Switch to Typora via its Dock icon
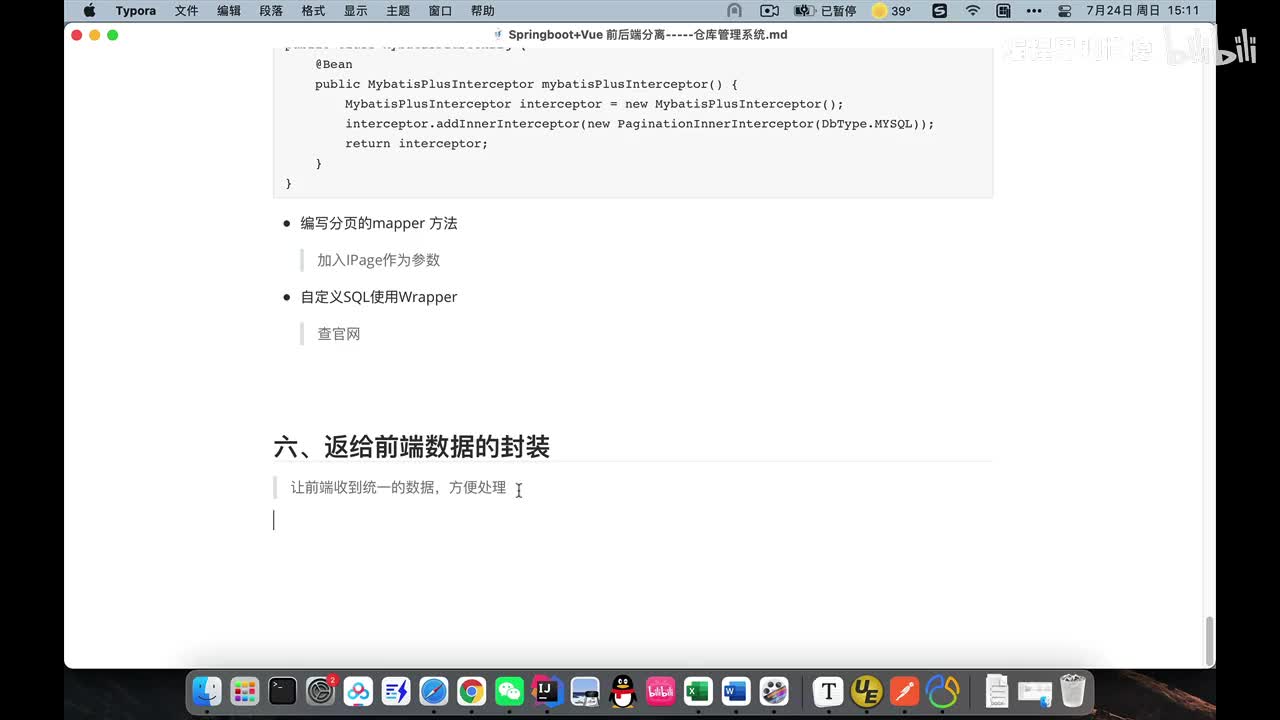The image size is (1280, 720). coord(828,691)
